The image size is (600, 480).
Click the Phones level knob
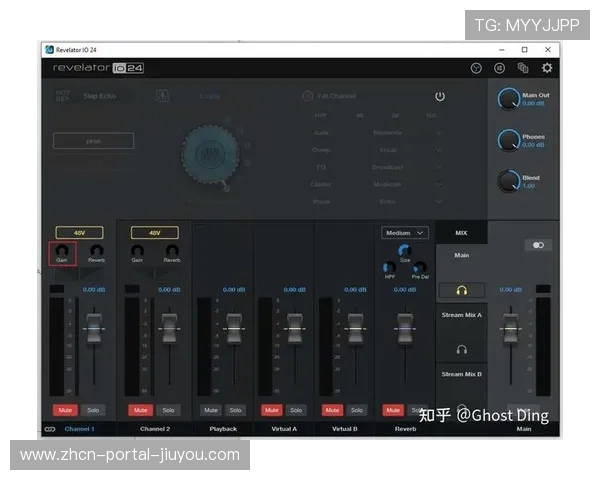click(x=509, y=140)
